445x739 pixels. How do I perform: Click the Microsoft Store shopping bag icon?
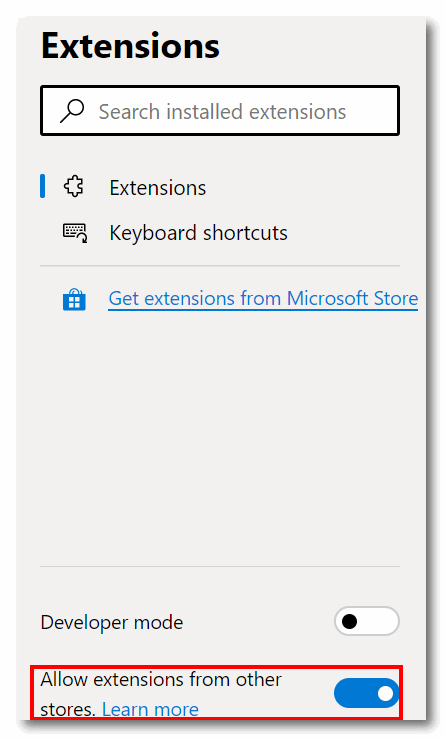pos(74,300)
